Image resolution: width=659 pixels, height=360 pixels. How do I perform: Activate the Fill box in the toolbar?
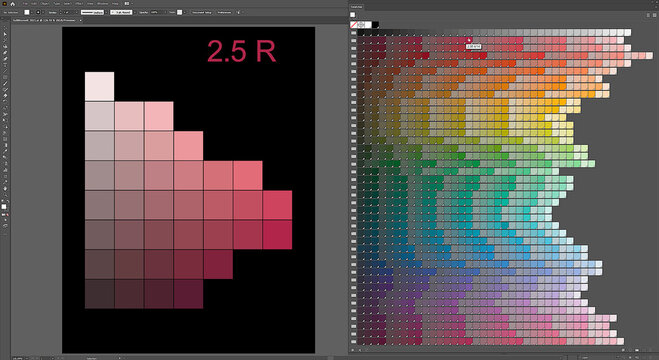tap(4, 206)
